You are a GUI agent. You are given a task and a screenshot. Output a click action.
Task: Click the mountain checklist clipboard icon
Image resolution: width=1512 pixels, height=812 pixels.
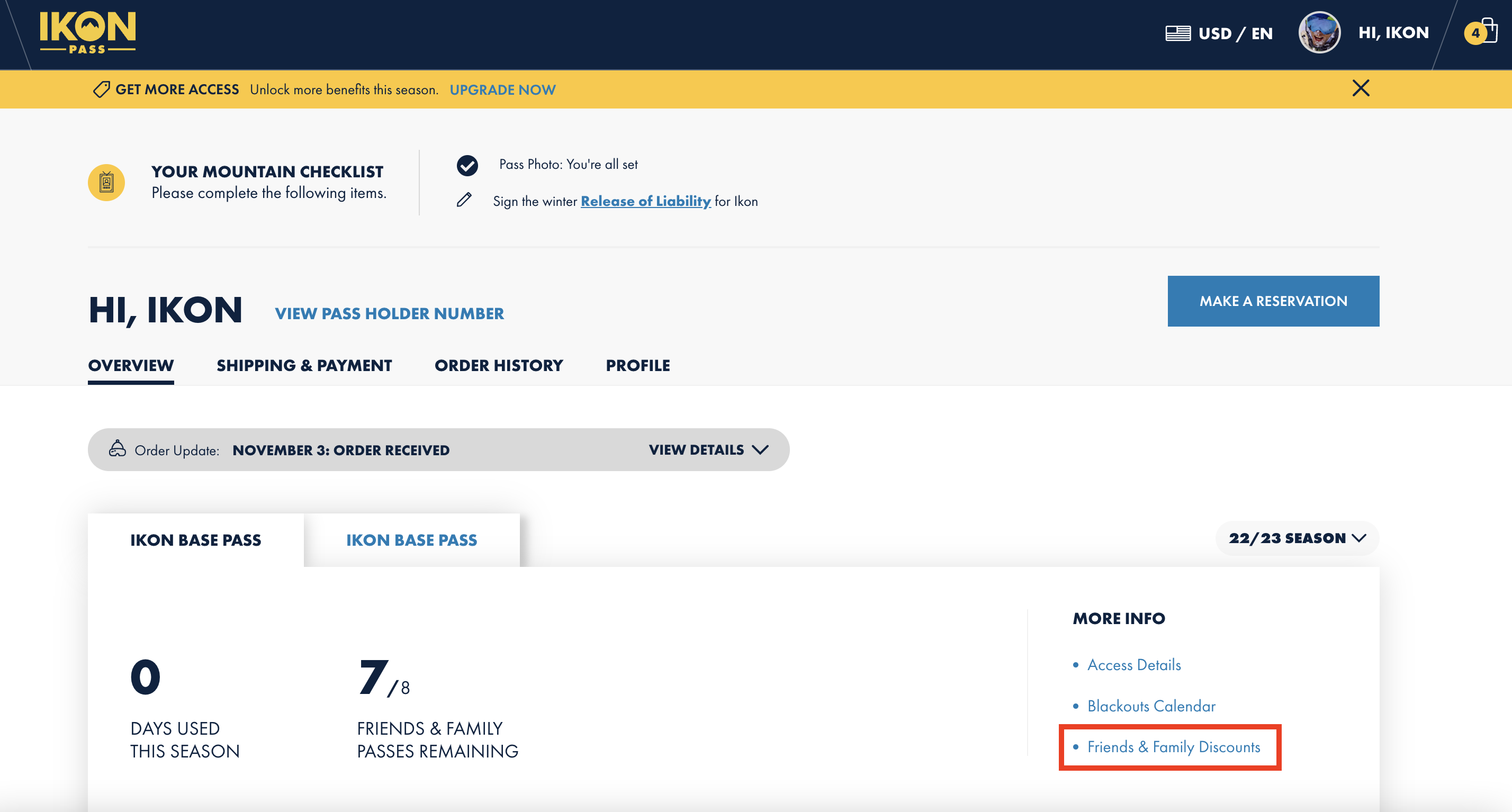(x=107, y=183)
